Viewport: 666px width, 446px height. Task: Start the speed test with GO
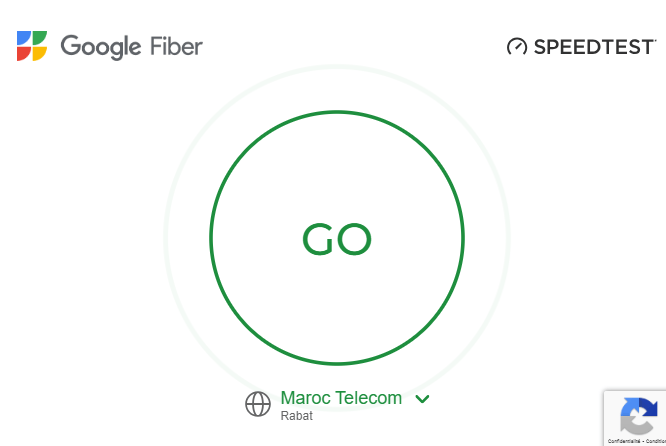click(x=337, y=238)
